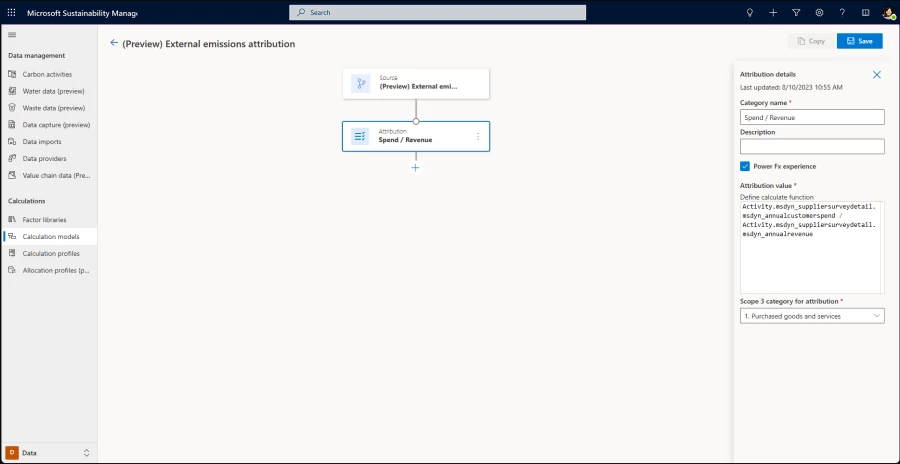Click the Save button
This screenshot has width=900, height=464.
click(x=859, y=41)
